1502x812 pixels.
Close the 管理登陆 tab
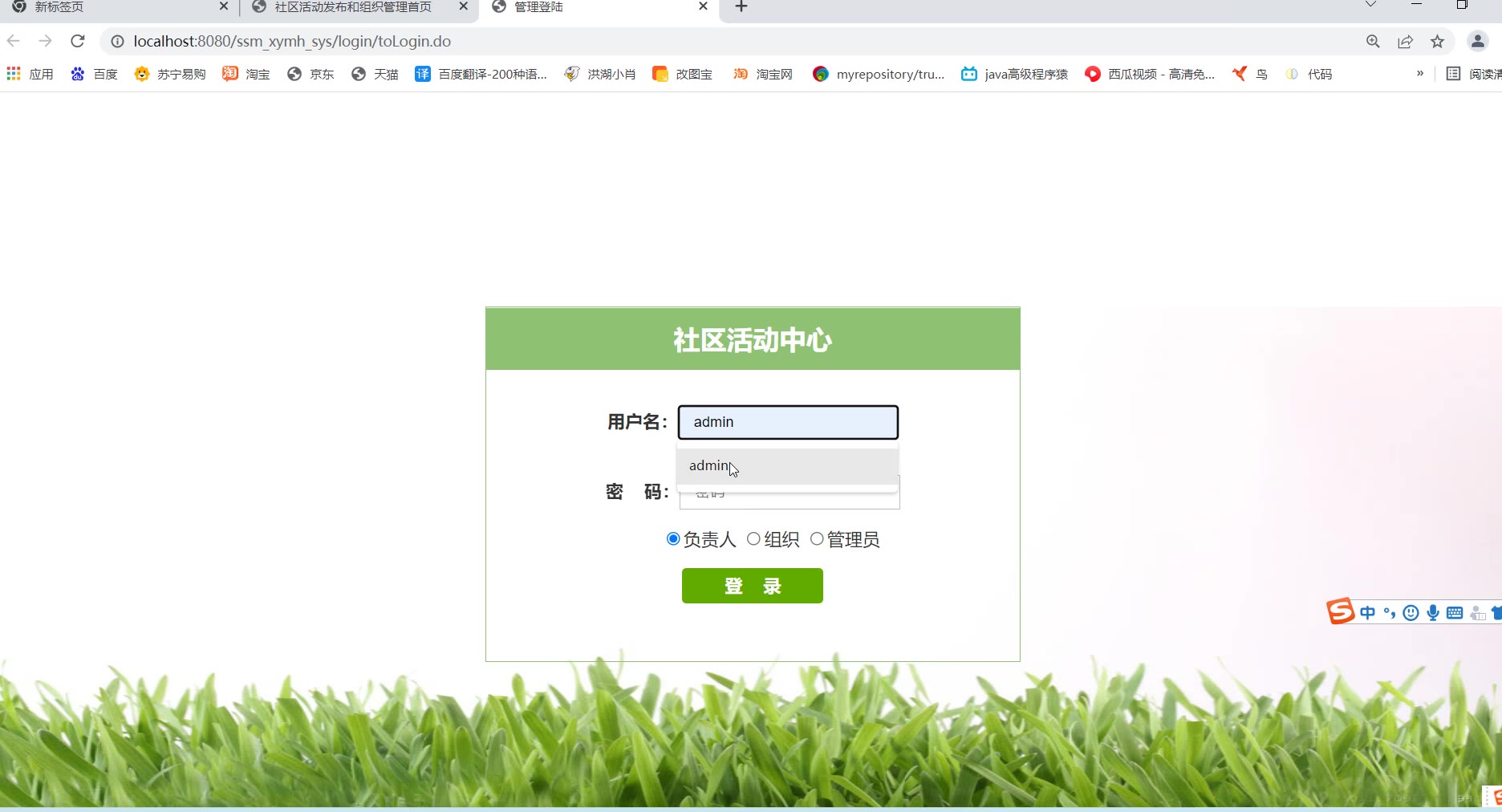point(704,6)
